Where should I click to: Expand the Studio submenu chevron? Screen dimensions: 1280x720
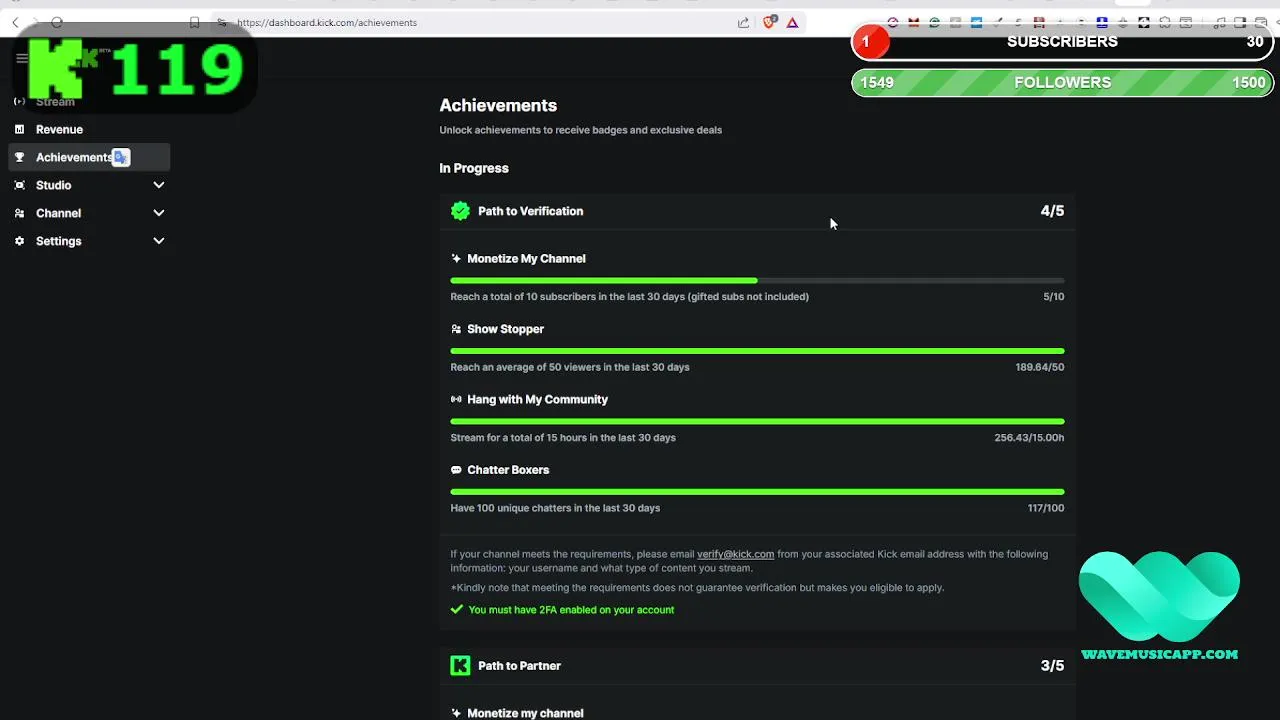tap(158, 185)
